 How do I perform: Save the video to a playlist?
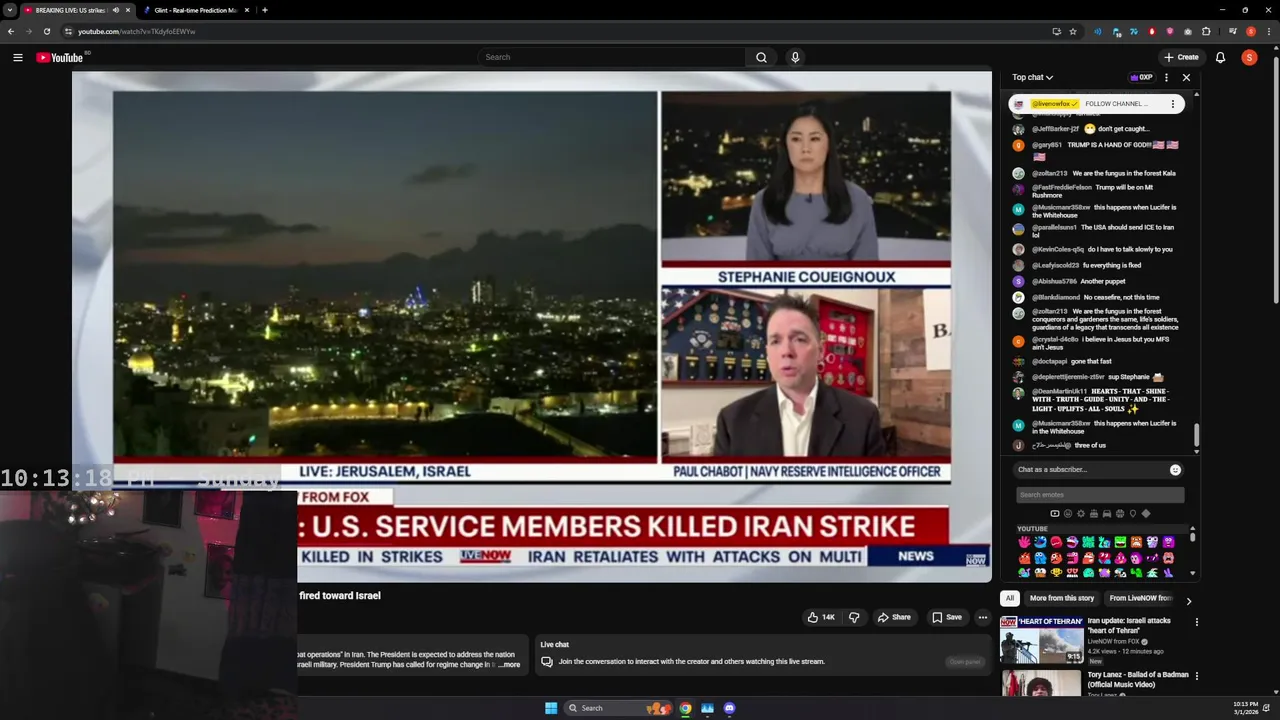(947, 617)
